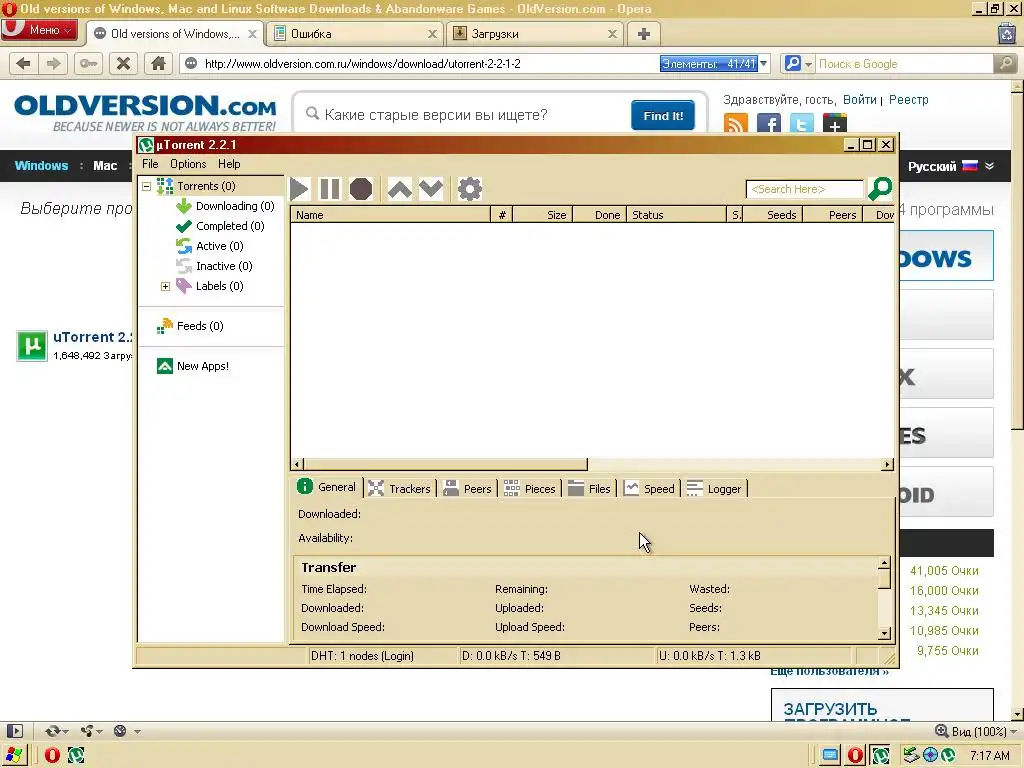The image size is (1024, 768).
Task: Switch to the Pieces tab
Action: pos(530,488)
